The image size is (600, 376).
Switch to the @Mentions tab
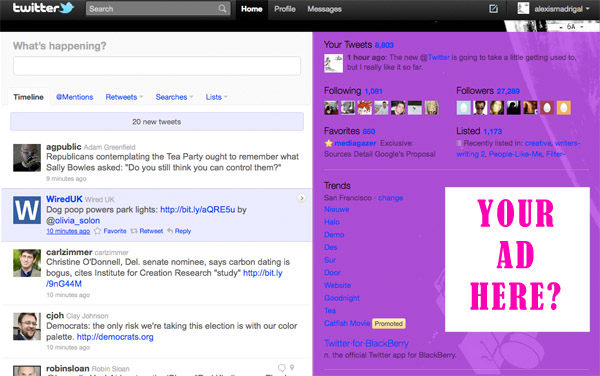click(75, 97)
